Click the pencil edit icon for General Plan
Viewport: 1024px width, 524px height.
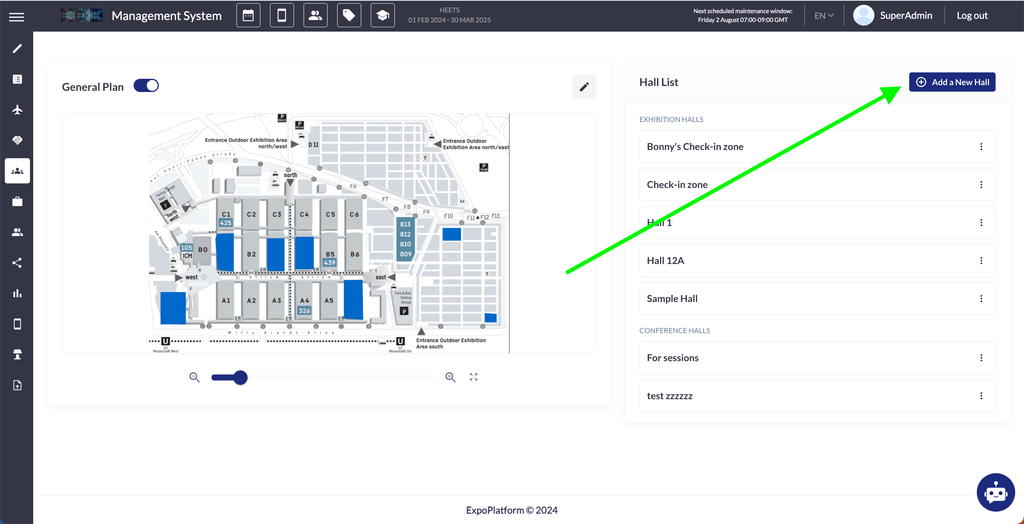584,87
